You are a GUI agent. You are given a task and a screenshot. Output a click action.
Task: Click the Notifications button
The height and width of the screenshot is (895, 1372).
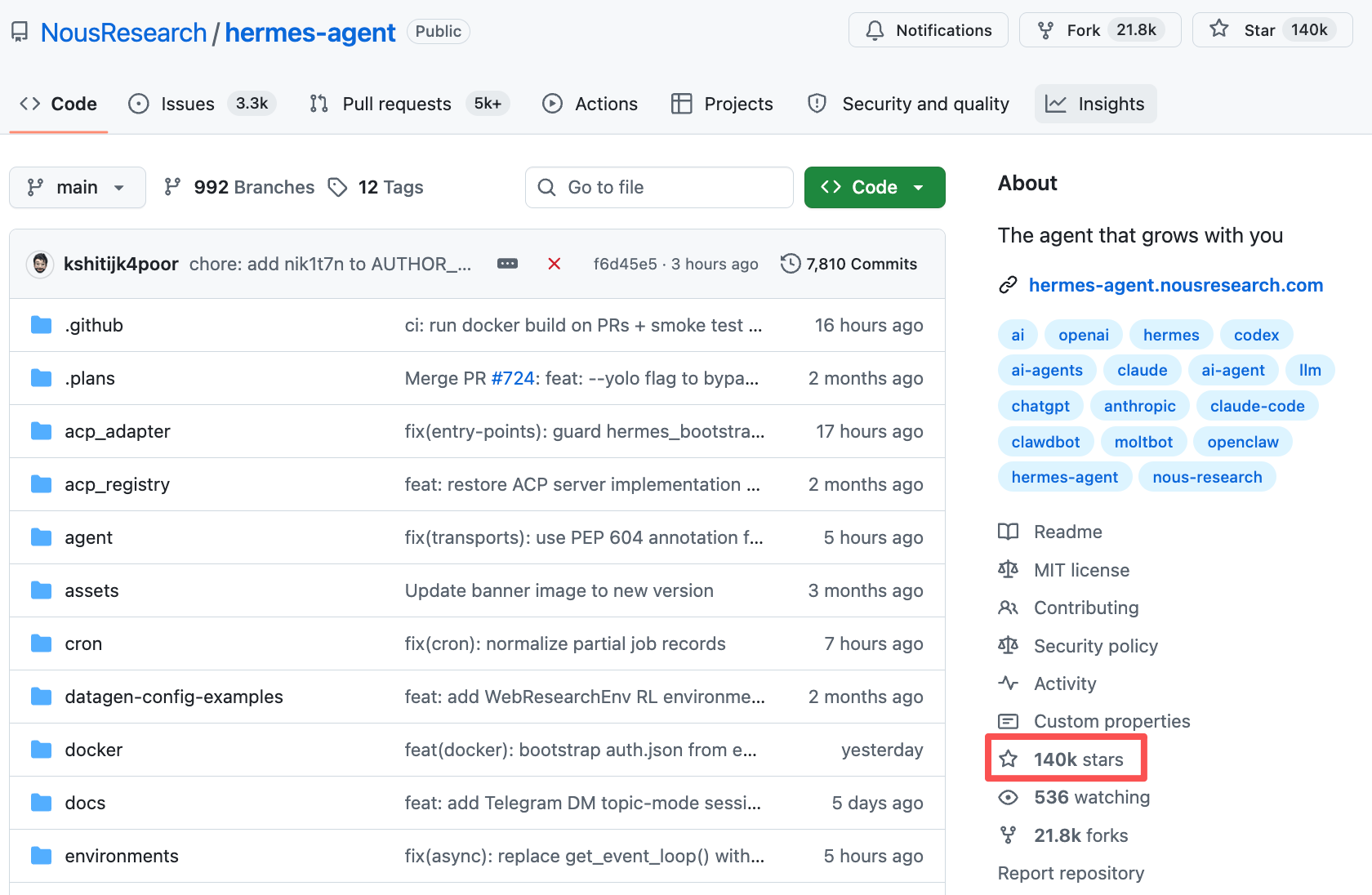[x=929, y=30]
